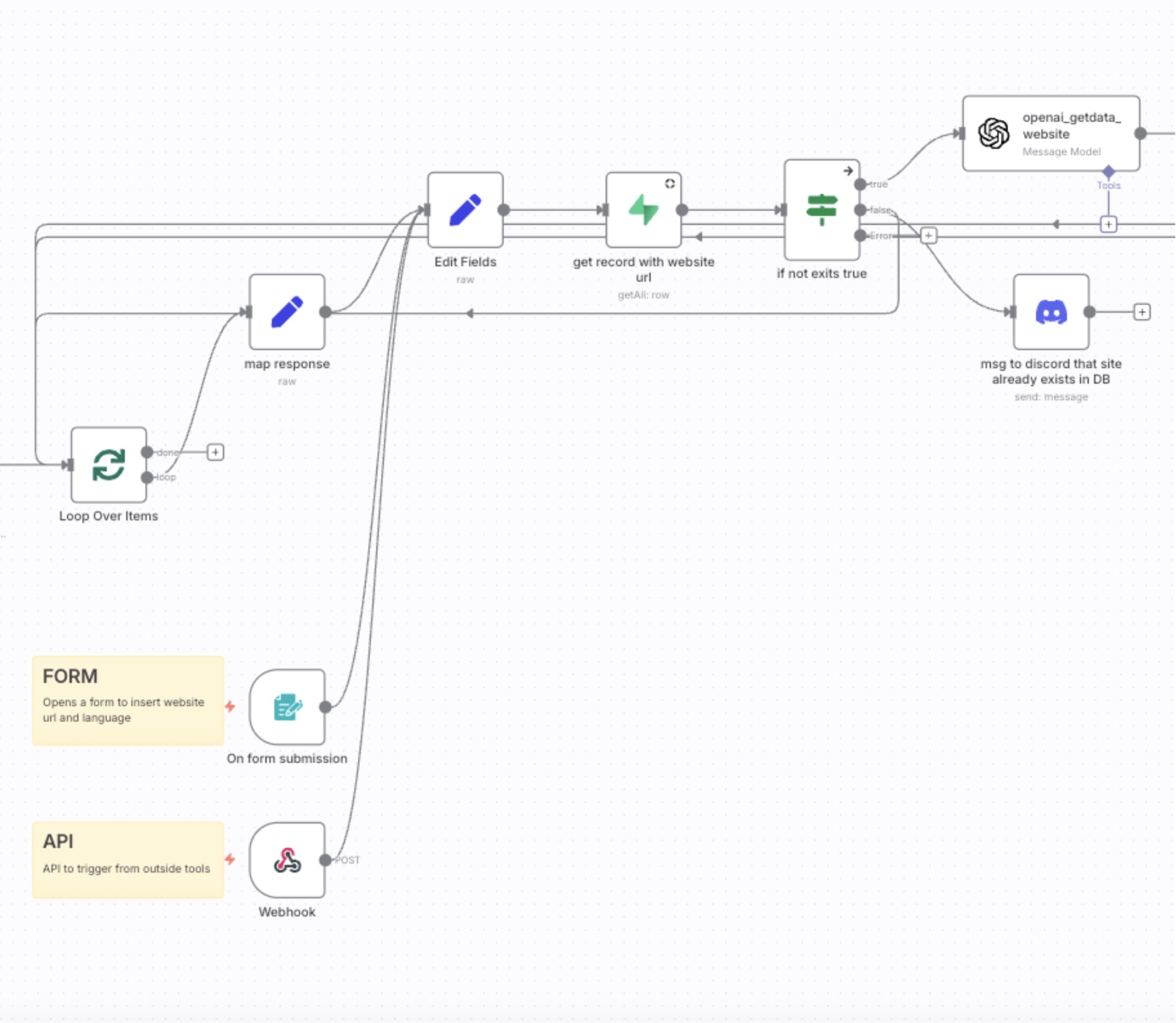
Task: Select the Loop Over Items node icon
Action: click(x=109, y=465)
